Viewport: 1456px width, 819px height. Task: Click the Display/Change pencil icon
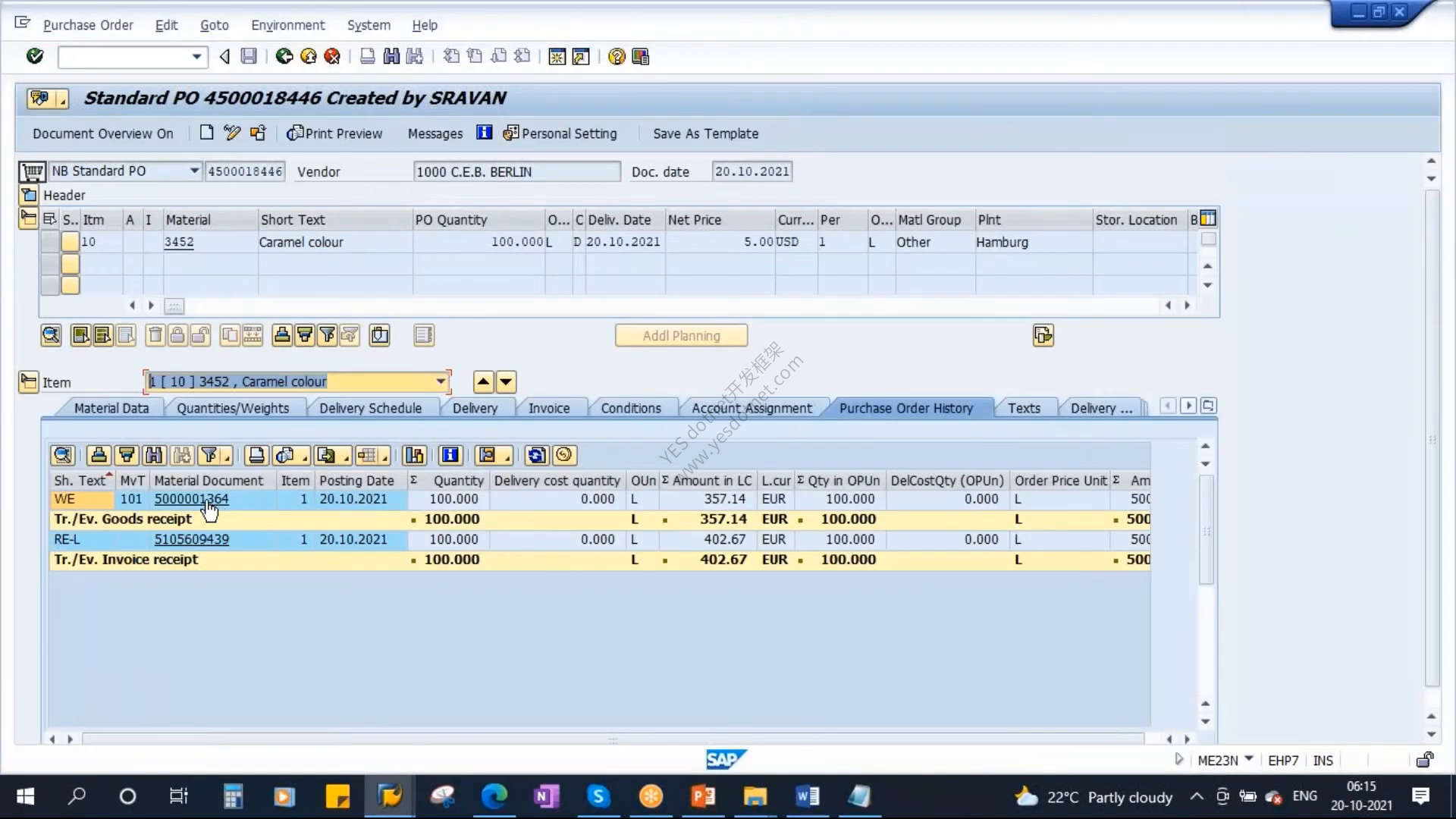(x=232, y=133)
